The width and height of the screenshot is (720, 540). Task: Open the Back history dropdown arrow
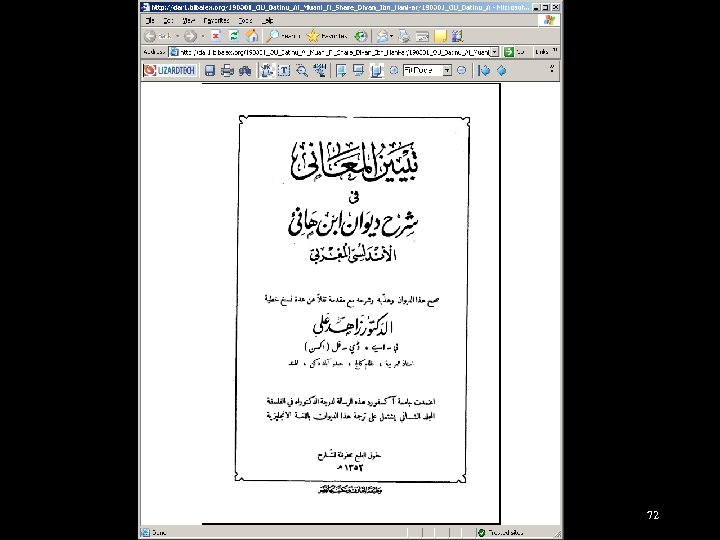click(178, 36)
